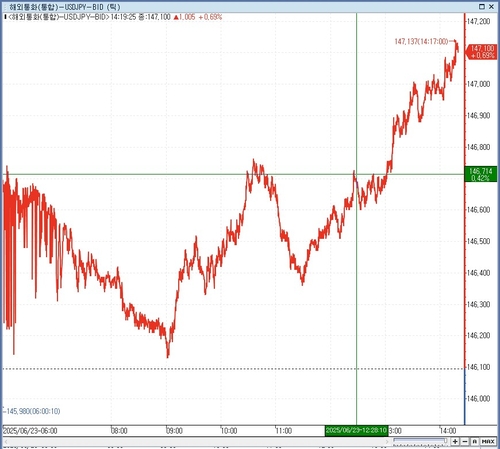Select the USDJPY-BID series legend marker
Screen dimensions: 500x449
[x=5, y=17]
